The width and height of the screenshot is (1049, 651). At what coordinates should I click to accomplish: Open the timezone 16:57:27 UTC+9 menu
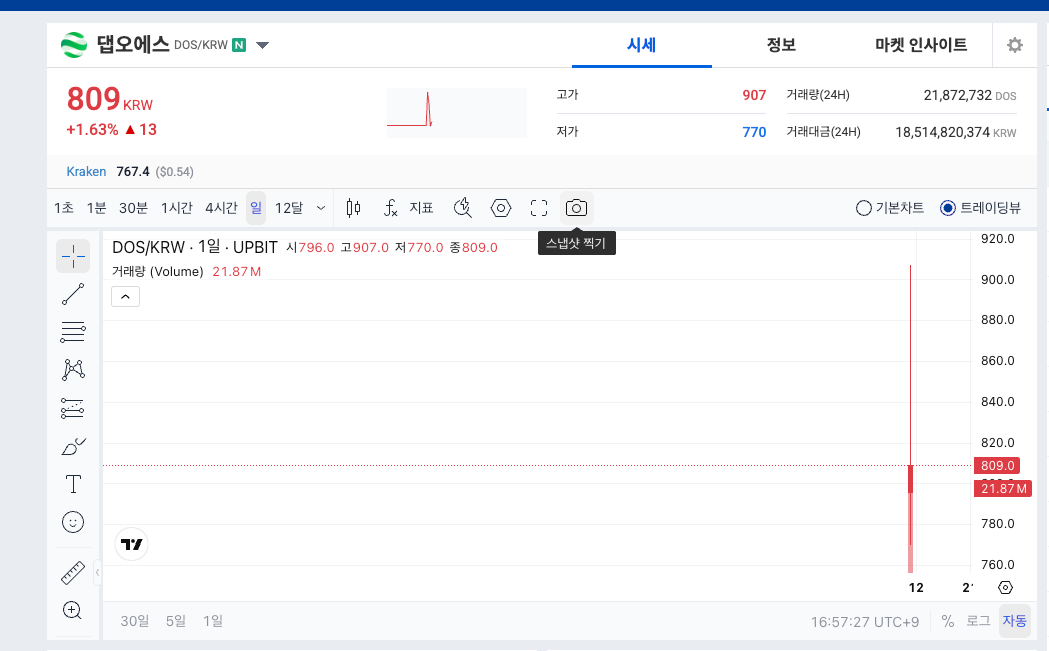coord(865,622)
